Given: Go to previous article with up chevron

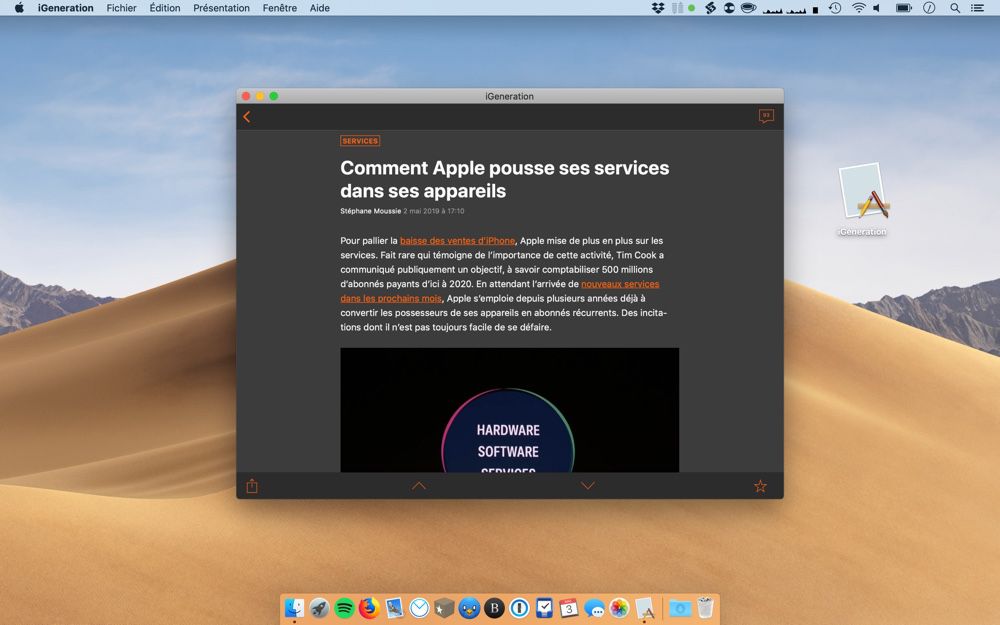Looking at the screenshot, I should (x=418, y=486).
